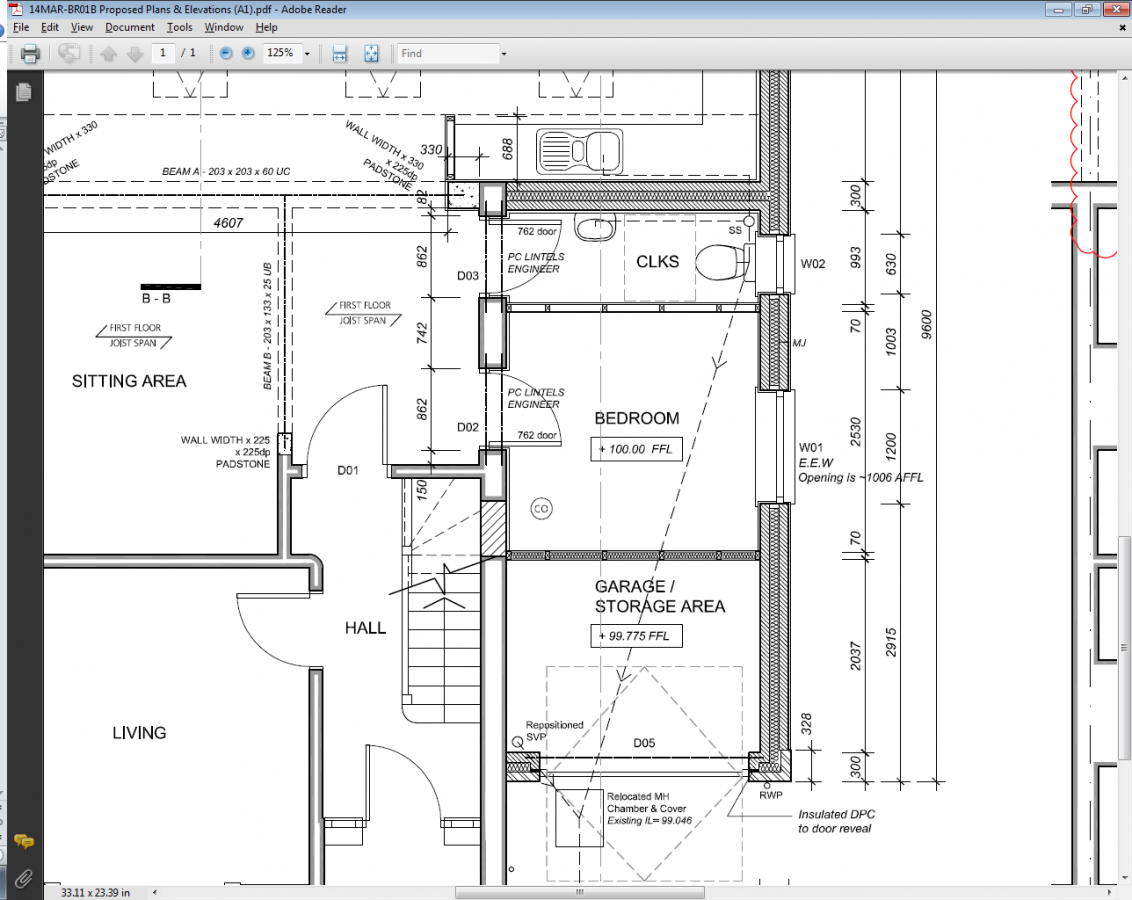The width and height of the screenshot is (1132, 900).
Task: Enable the fit width scrolling mode icon
Action: coord(339,54)
